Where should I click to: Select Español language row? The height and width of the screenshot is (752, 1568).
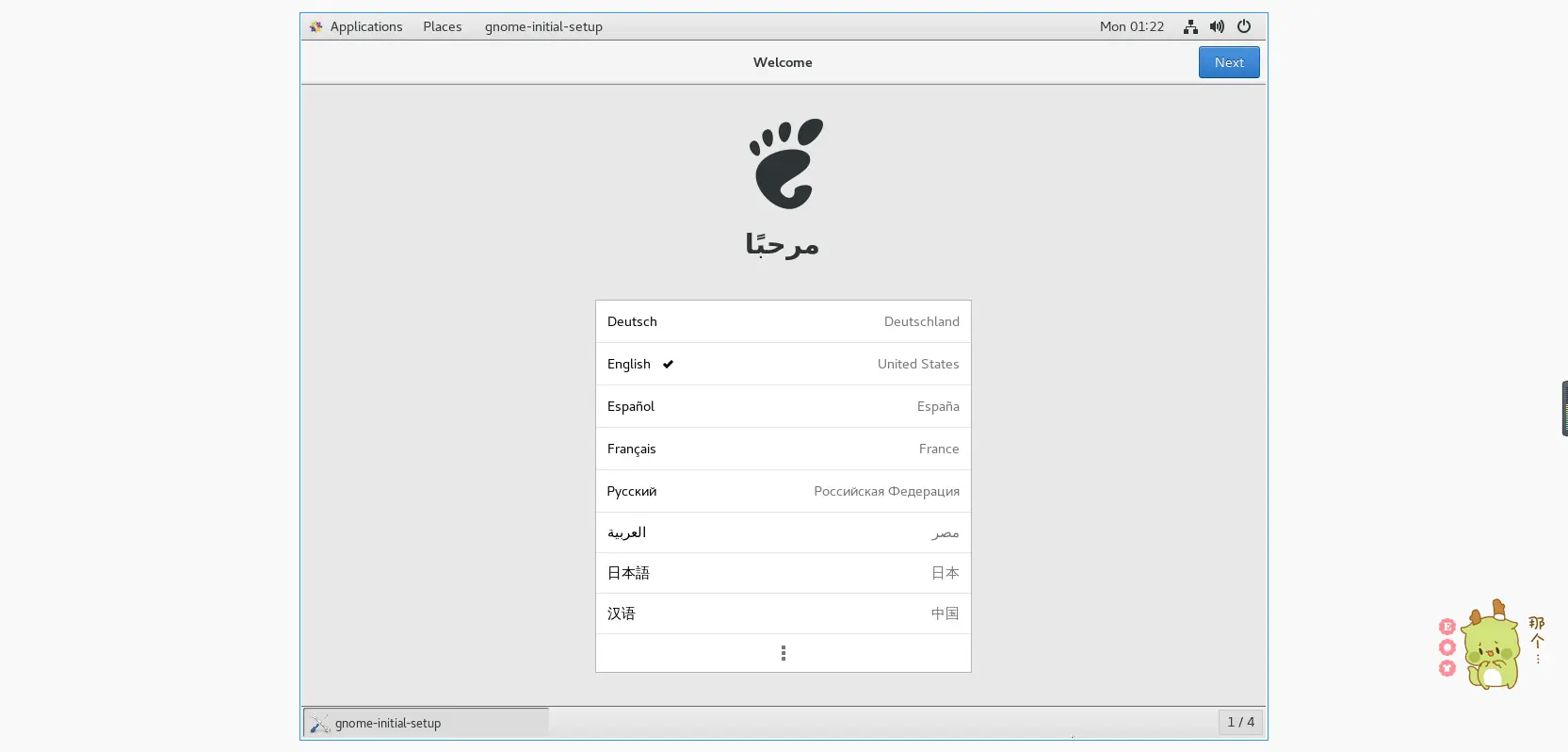(x=784, y=406)
